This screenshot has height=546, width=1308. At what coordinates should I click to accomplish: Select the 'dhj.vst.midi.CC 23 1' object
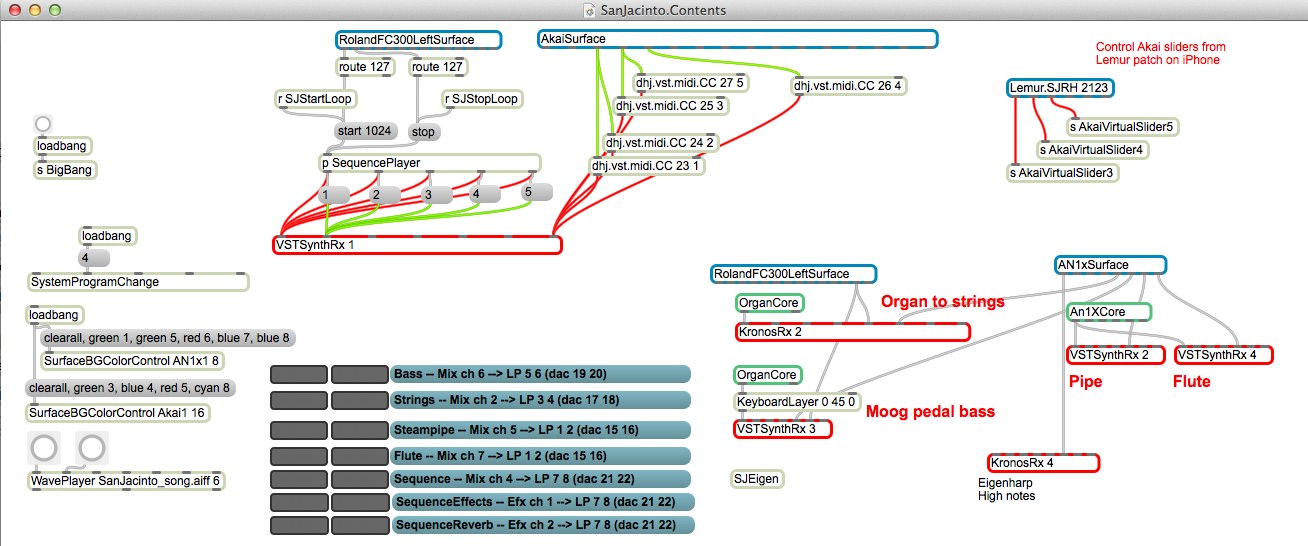click(x=647, y=166)
